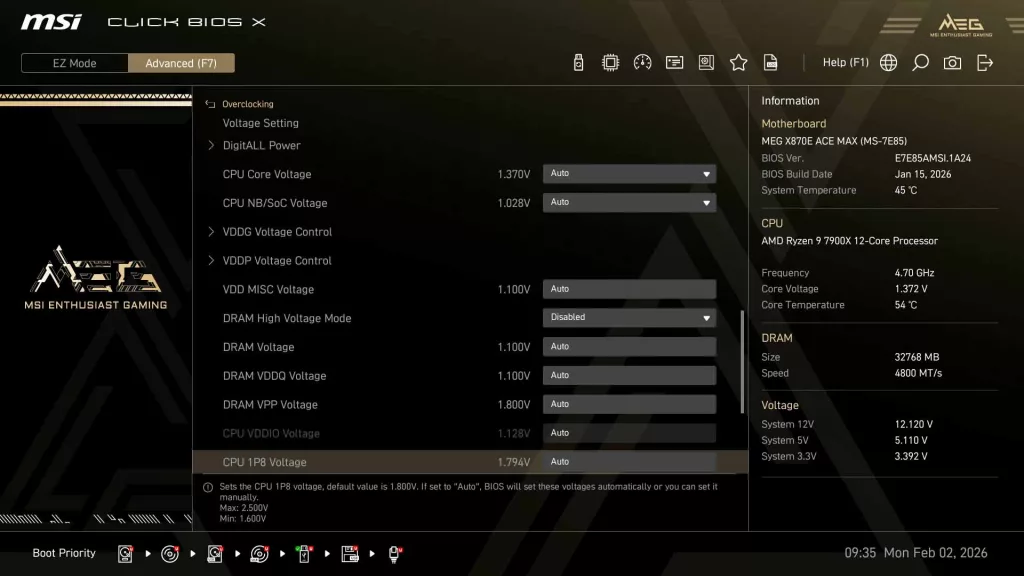Open Favorites with the star icon

[738, 62]
